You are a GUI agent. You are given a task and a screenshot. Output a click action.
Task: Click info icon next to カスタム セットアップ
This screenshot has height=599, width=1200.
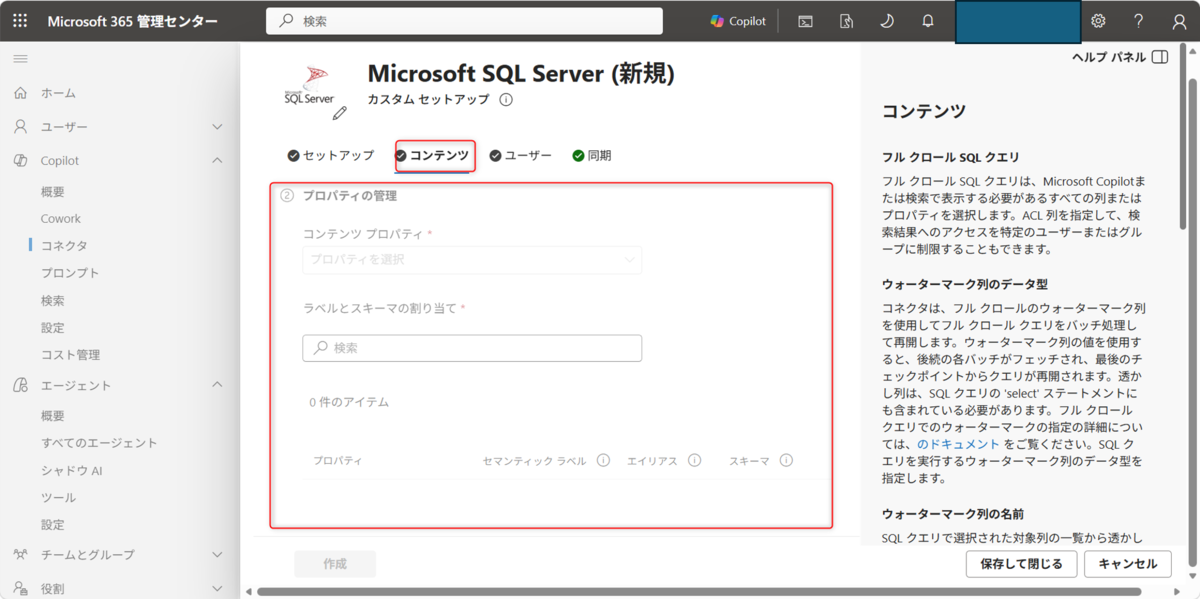coord(506,100)
